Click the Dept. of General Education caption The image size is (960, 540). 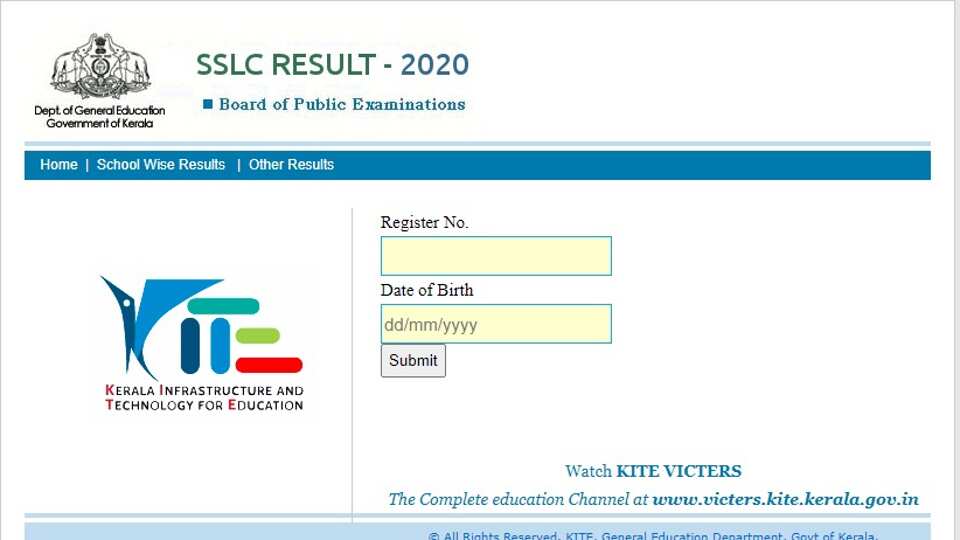point(99,111)
